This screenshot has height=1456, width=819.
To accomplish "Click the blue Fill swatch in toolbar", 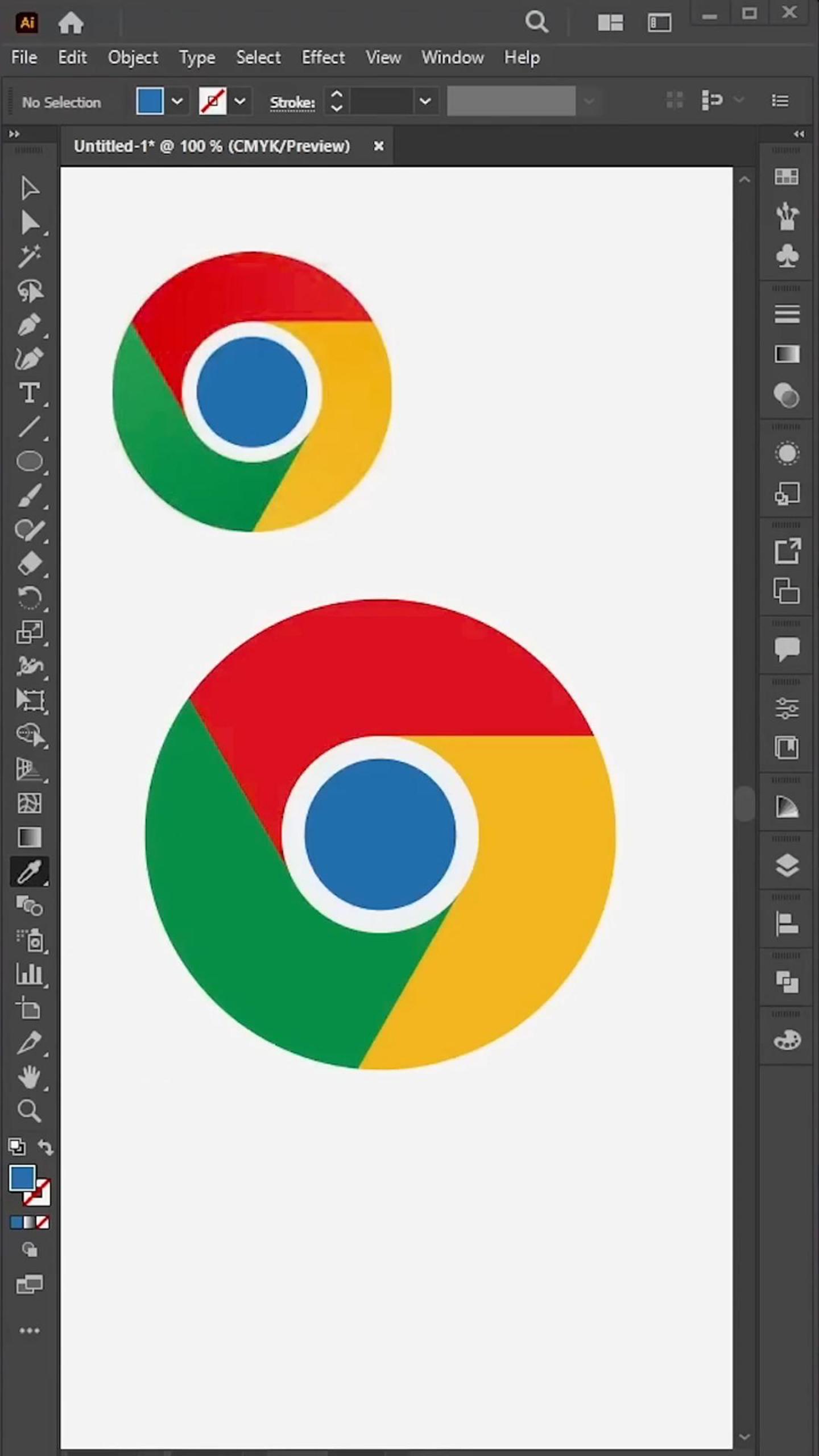I will (22, 1177).
